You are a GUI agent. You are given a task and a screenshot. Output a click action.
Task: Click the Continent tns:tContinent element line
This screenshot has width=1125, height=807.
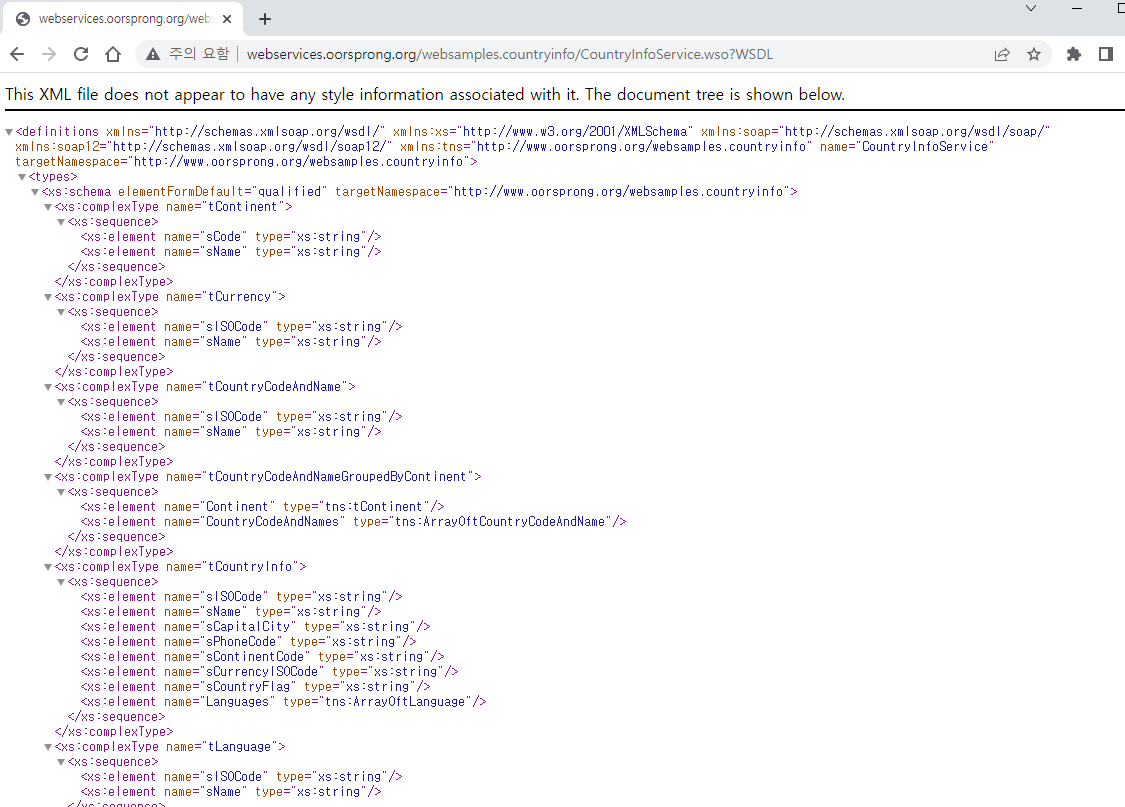click(x=263, y=507)
